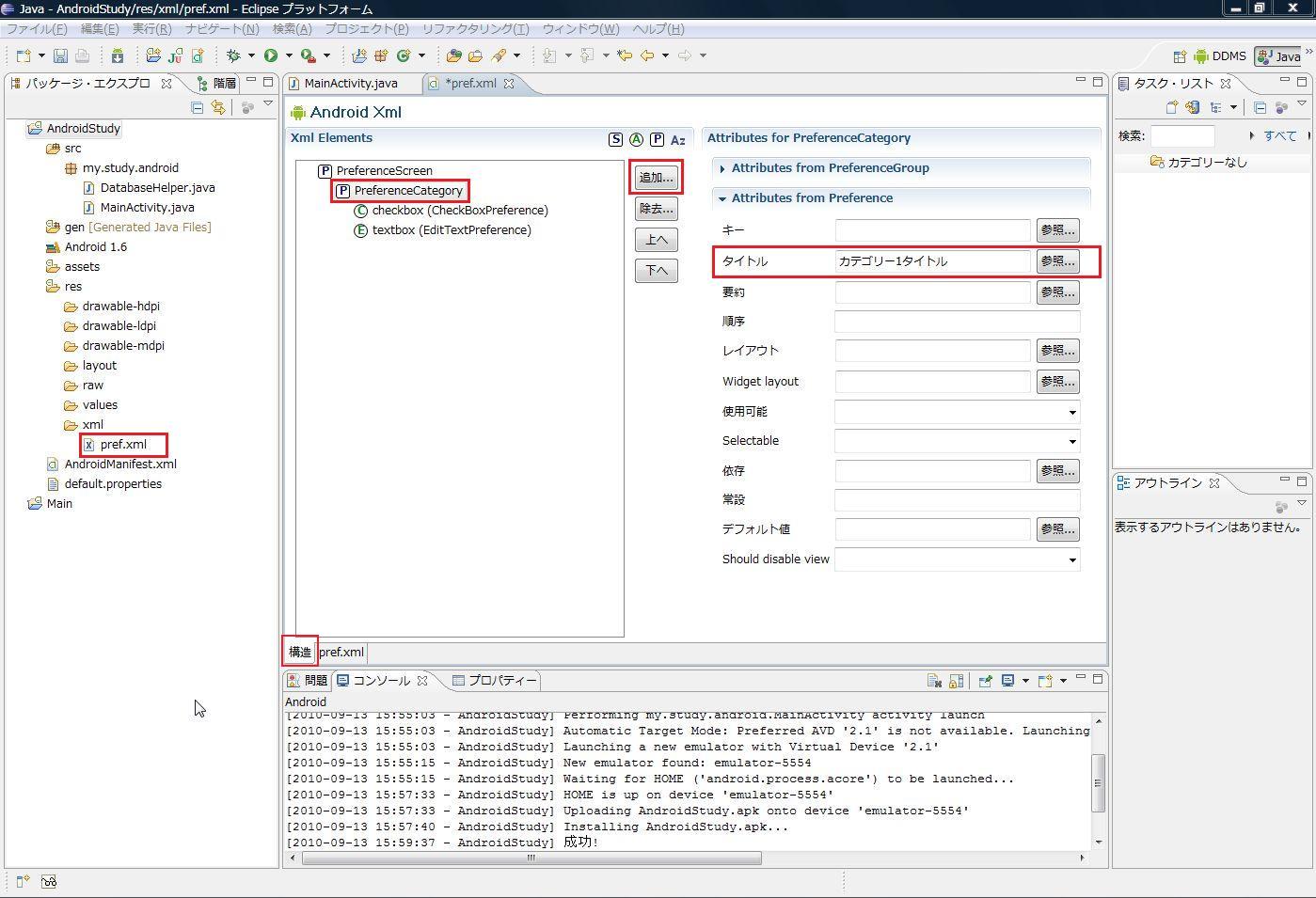Open the Debug button dropdown arrow
The height and width of the screenshot is (898, 1316).
pos(251,55)
